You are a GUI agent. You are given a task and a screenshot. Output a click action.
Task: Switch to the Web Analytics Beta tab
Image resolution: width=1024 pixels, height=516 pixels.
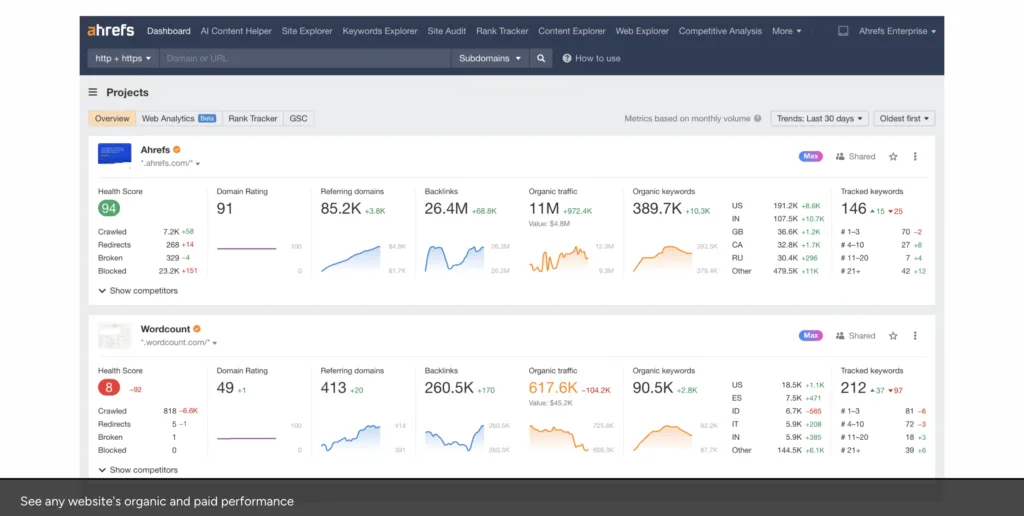coord(178,118)
